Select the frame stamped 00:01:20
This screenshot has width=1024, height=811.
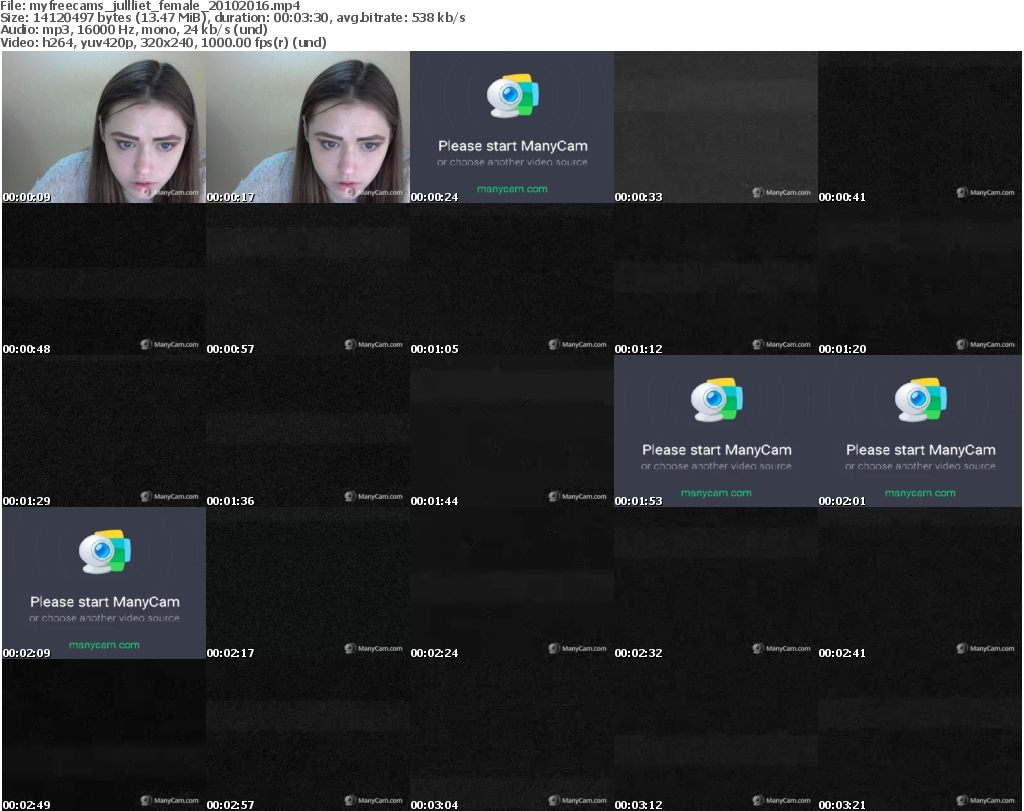920,279
